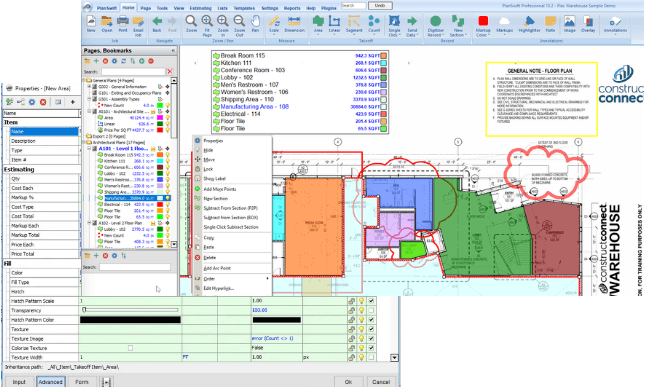
Task: Select Electrical - 114 in pages tree
Action: pyautogui.click(x=118, y=204)
